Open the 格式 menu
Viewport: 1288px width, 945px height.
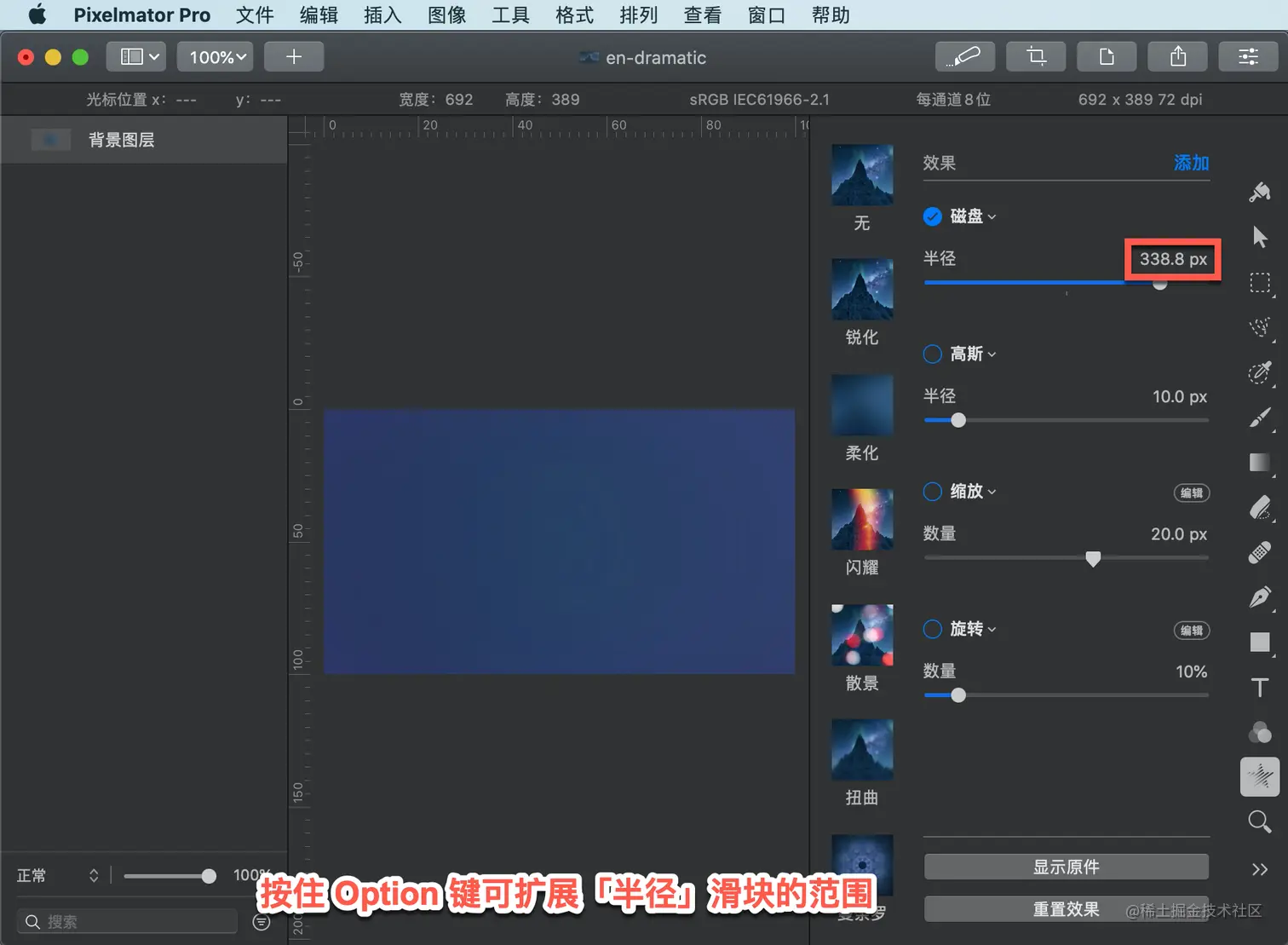point(574,14)
